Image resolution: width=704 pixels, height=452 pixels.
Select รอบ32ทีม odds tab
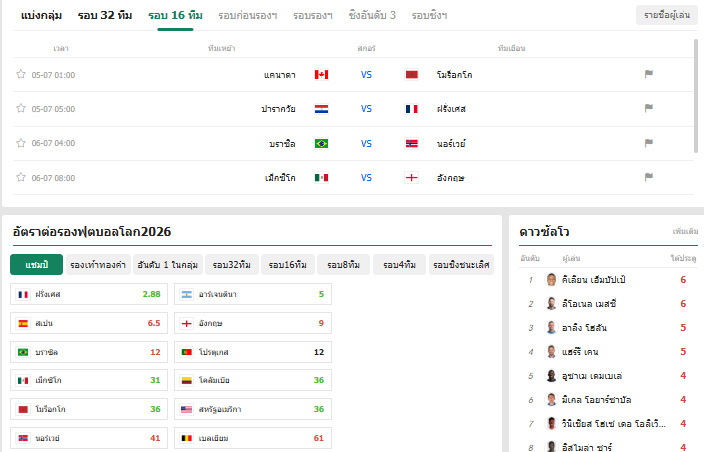pyautogui.click(x=232, y=265)
